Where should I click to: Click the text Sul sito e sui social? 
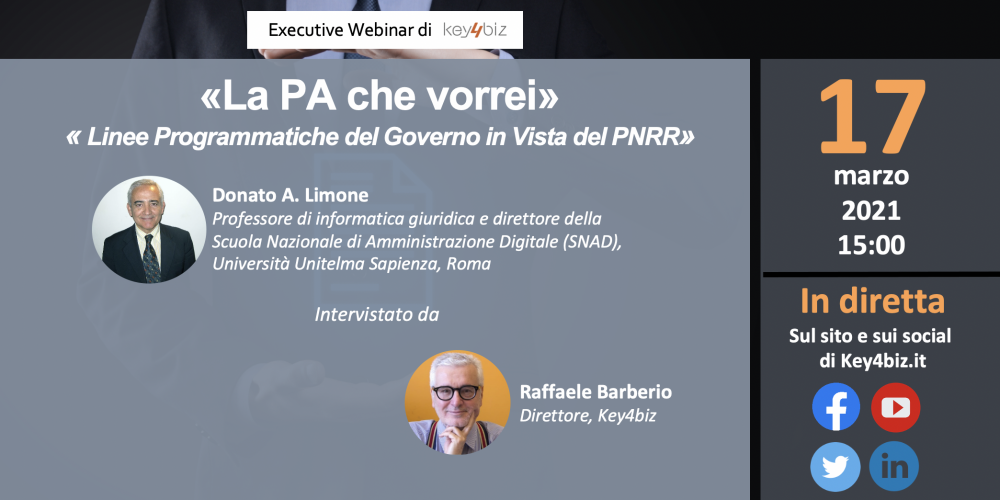click(x=870, y=335)
